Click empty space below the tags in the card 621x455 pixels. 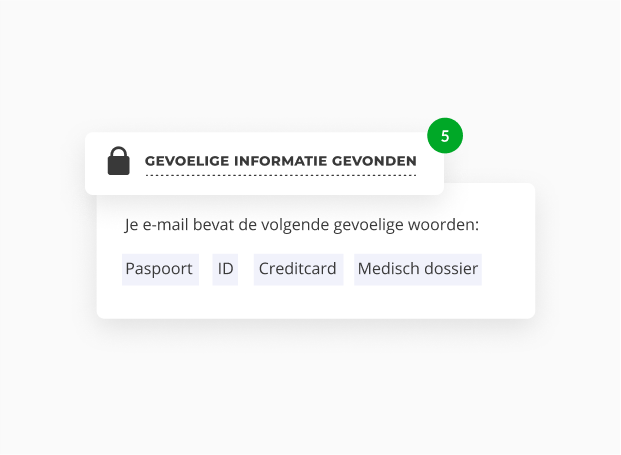click(x=315, y=302)
